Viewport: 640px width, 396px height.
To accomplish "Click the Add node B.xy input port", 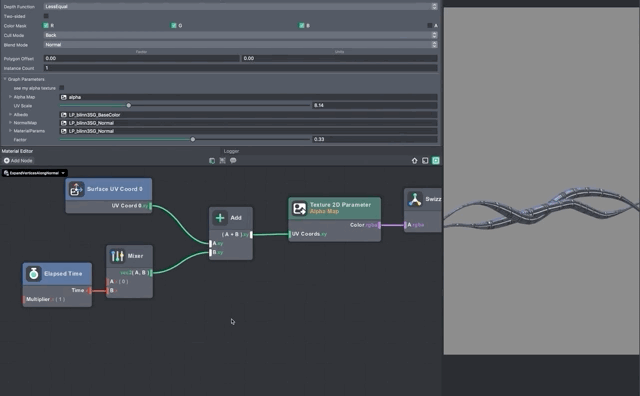I will pos(211,252).
